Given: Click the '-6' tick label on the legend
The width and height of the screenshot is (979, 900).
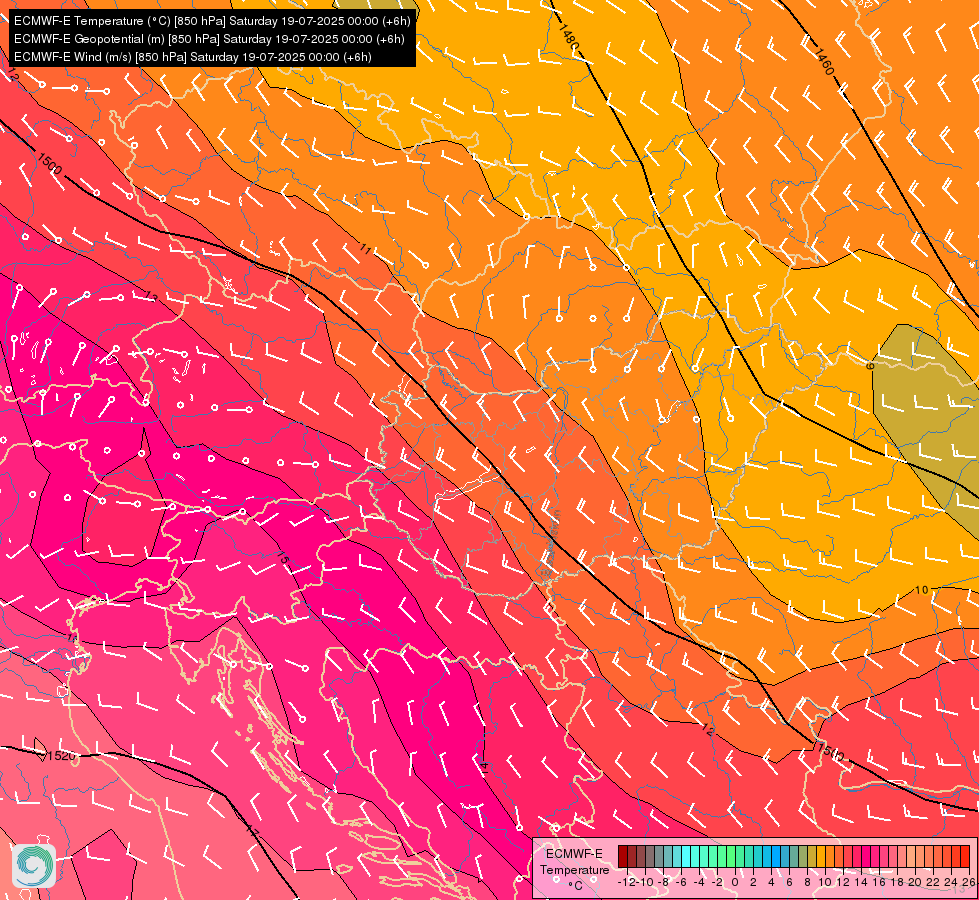Looking at the screenshot, I should [x=681, y=883].
